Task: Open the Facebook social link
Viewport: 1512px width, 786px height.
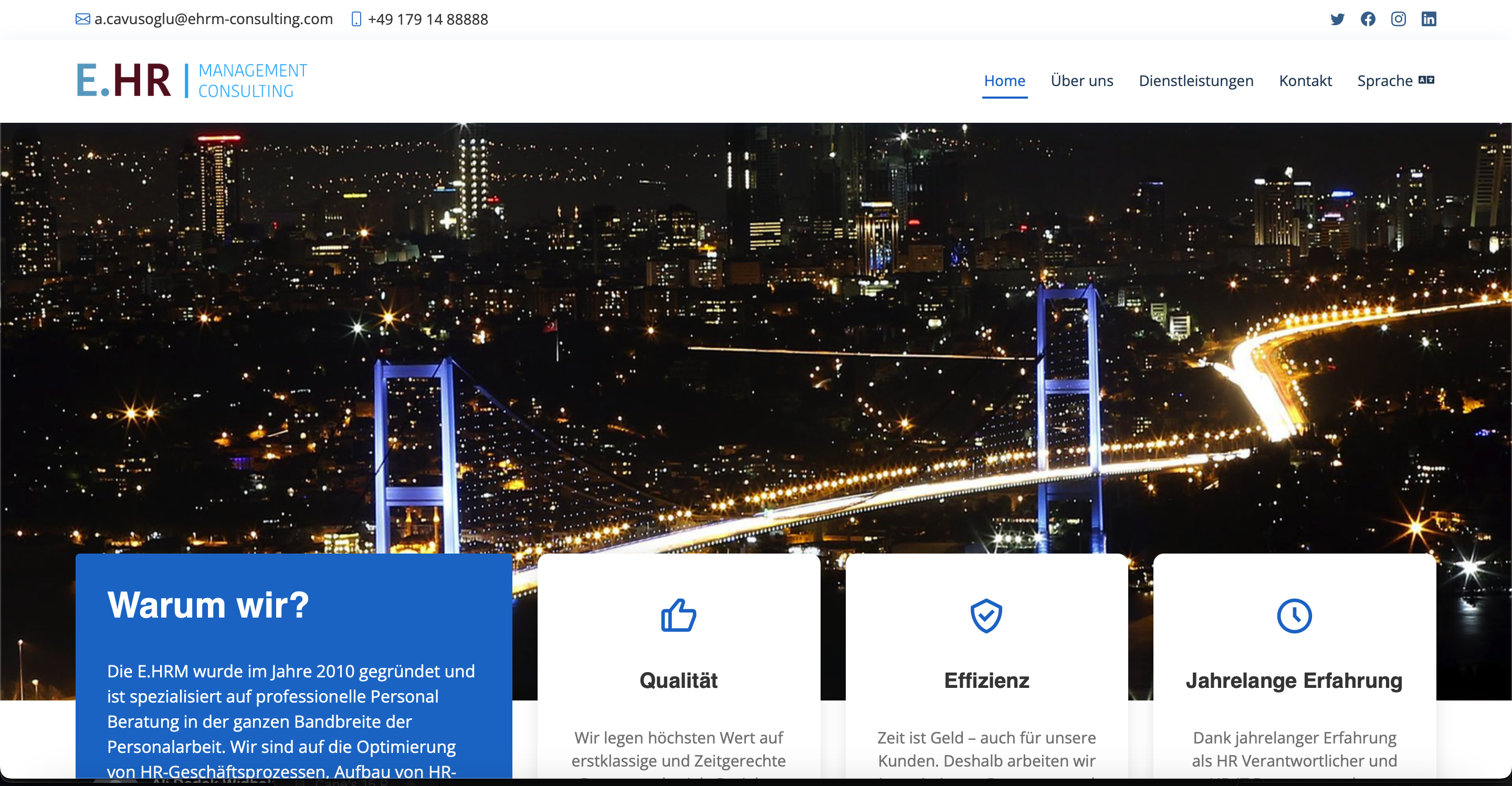Action: click(x=1368, y=19)
